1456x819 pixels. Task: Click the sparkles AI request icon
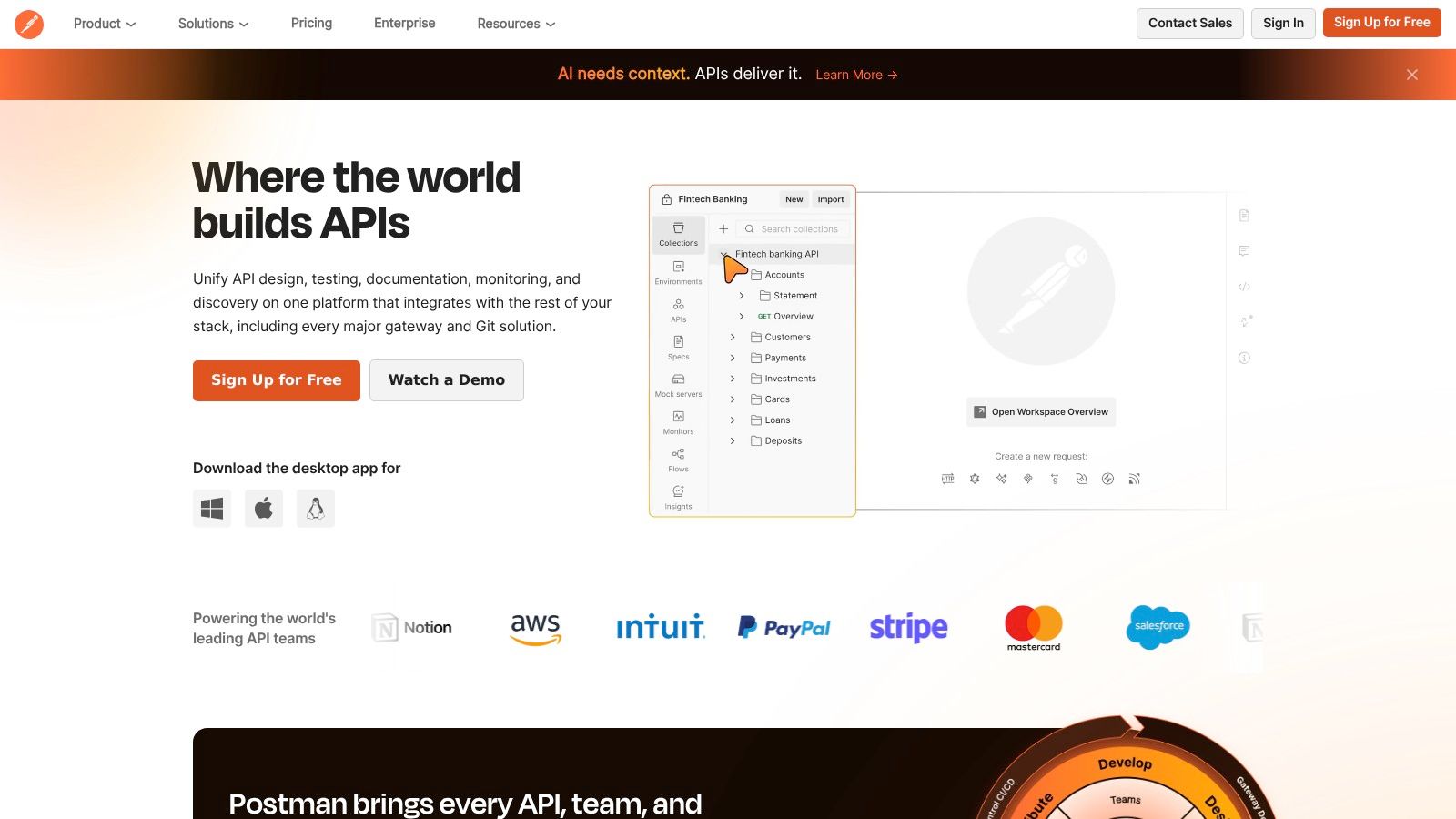point(1001,479)
